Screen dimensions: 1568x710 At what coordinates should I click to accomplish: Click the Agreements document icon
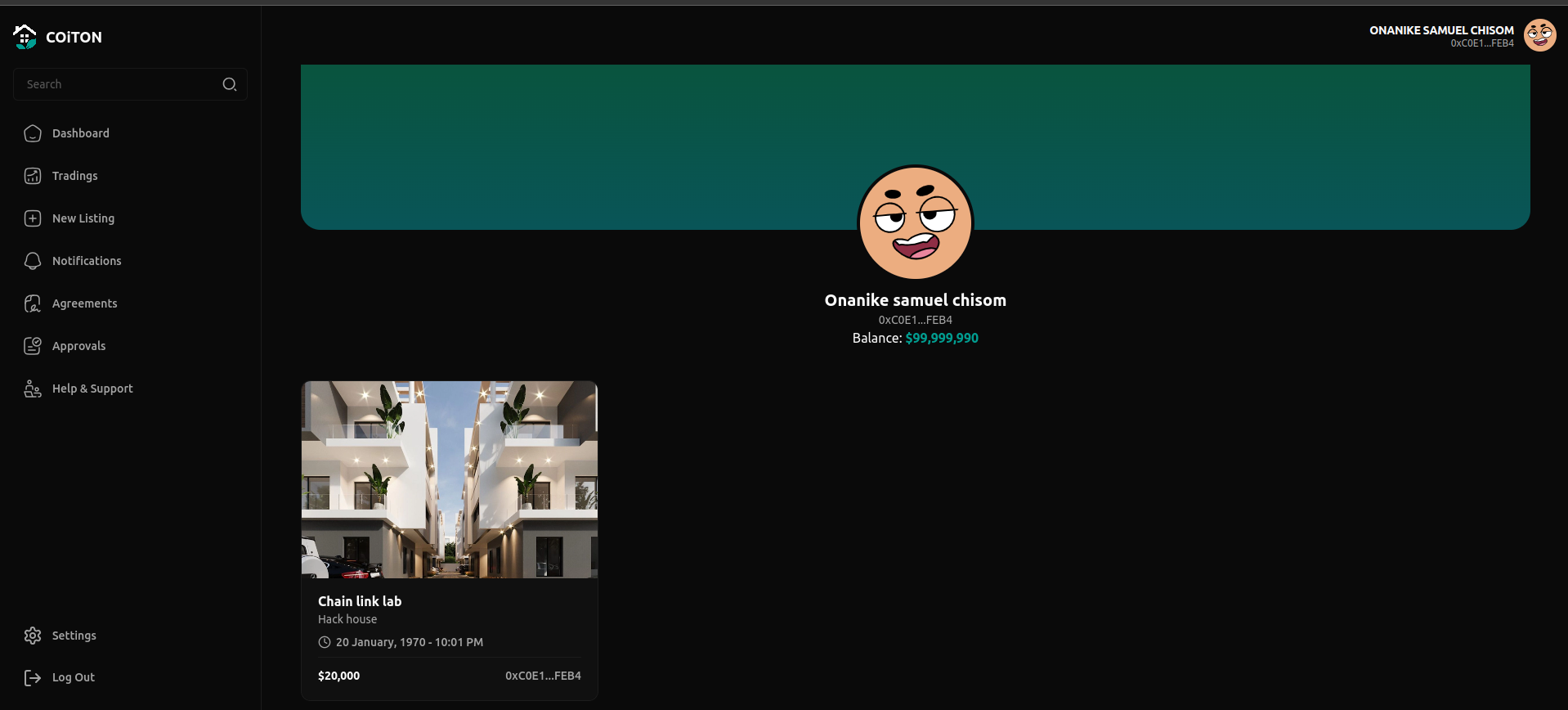coord(33,303)
